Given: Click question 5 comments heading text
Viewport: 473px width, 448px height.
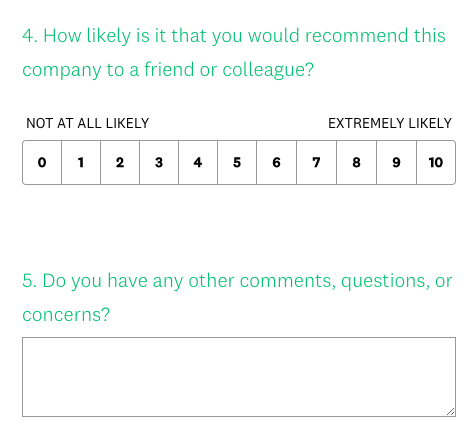Looking at the screenshot, I should tap(237, 297).
